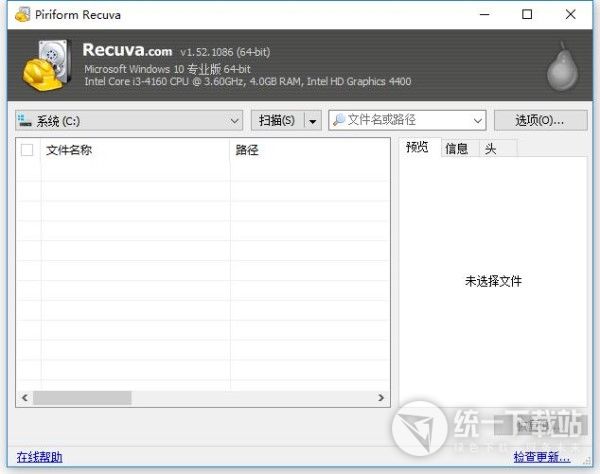The height and width of the screenshot is (474, 600).
Task: Click the horizontal scrollbar thumb in file list
Action: [82, 397]
